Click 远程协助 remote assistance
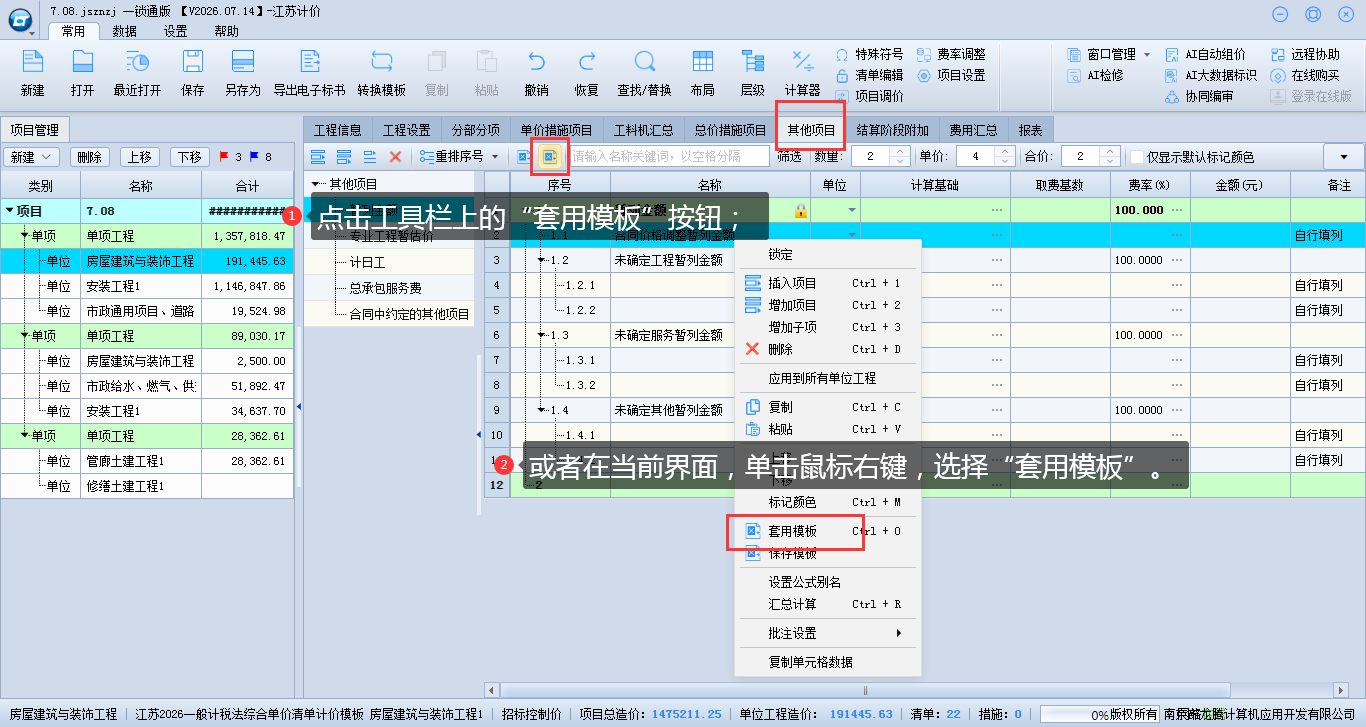Viewport: 1366px width, 727px height. (x=1305, y=54)
